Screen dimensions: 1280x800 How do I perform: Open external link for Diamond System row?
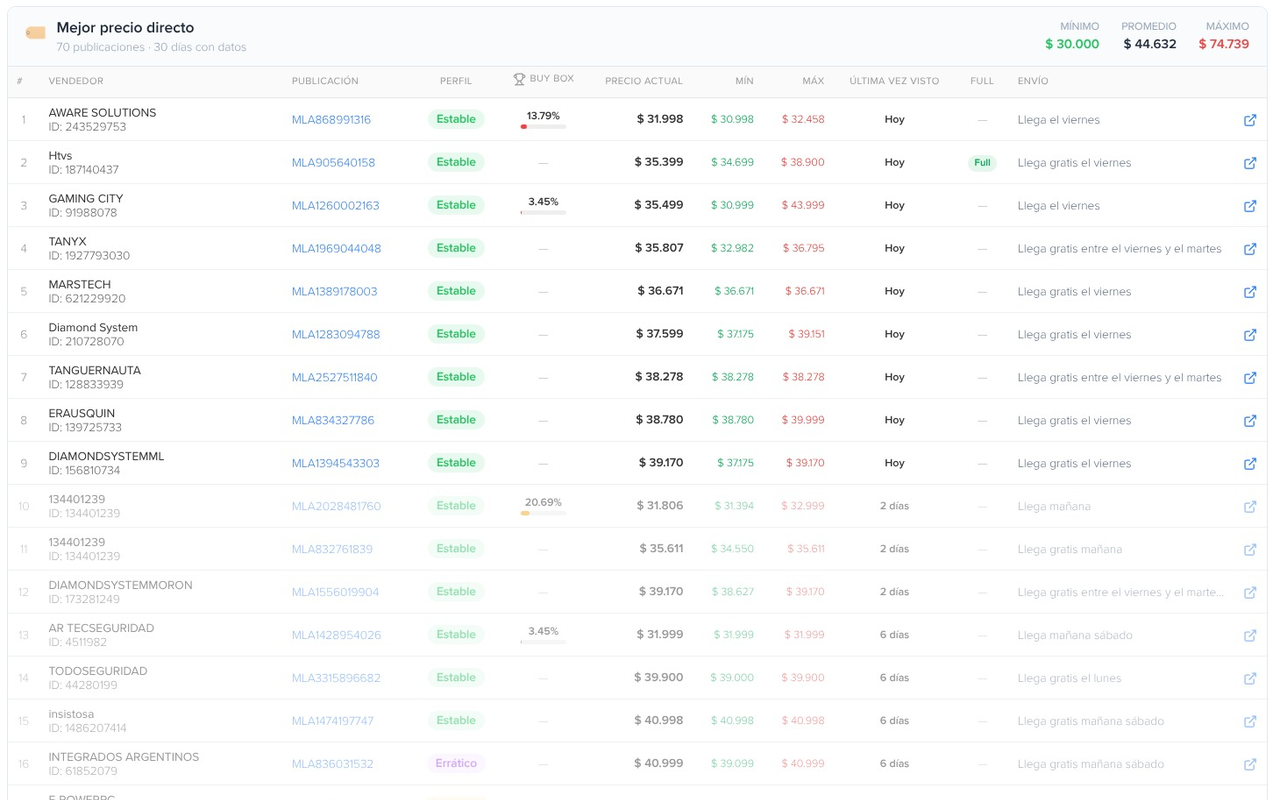pos(1250,335)
